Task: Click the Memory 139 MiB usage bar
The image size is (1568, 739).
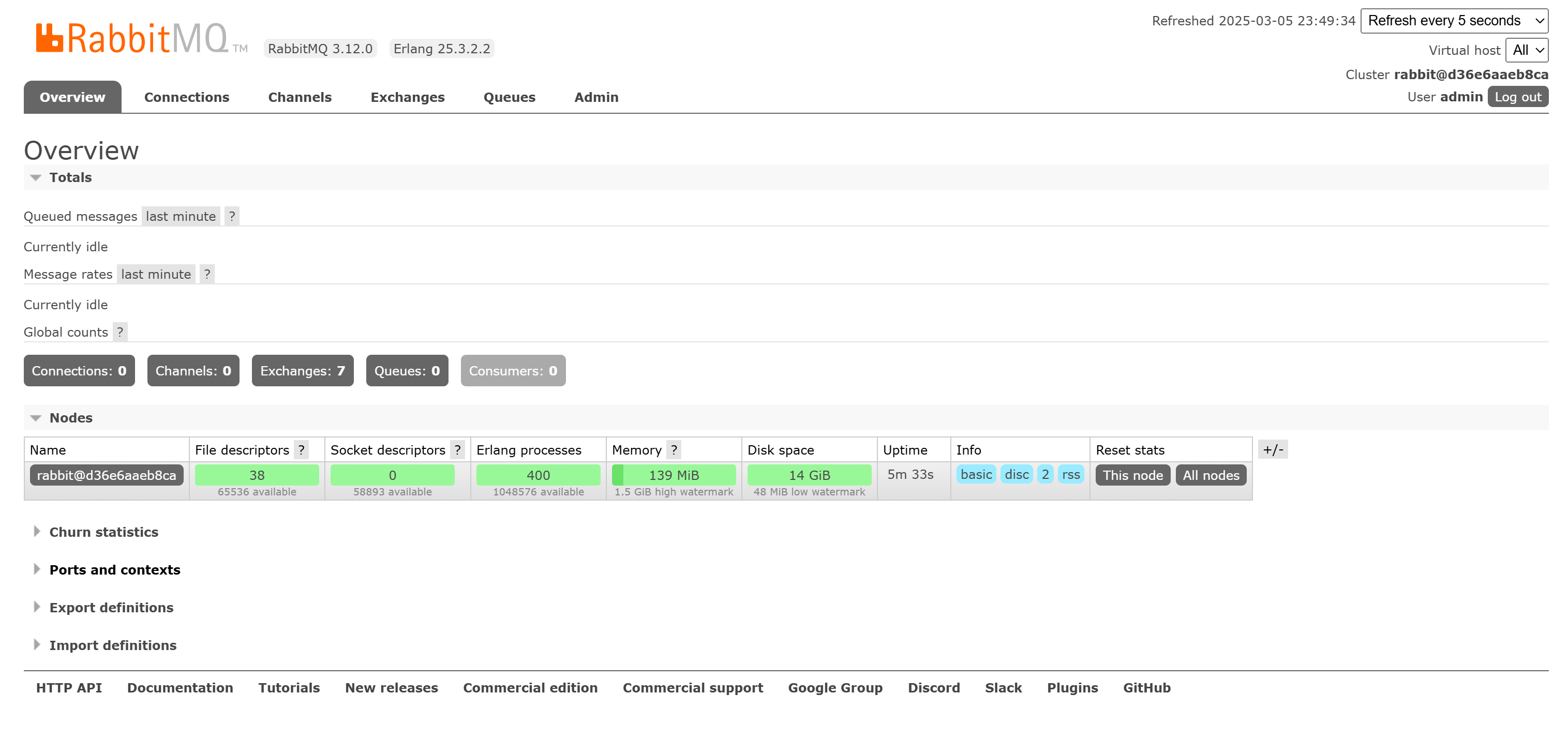Action: pos(674,475)
